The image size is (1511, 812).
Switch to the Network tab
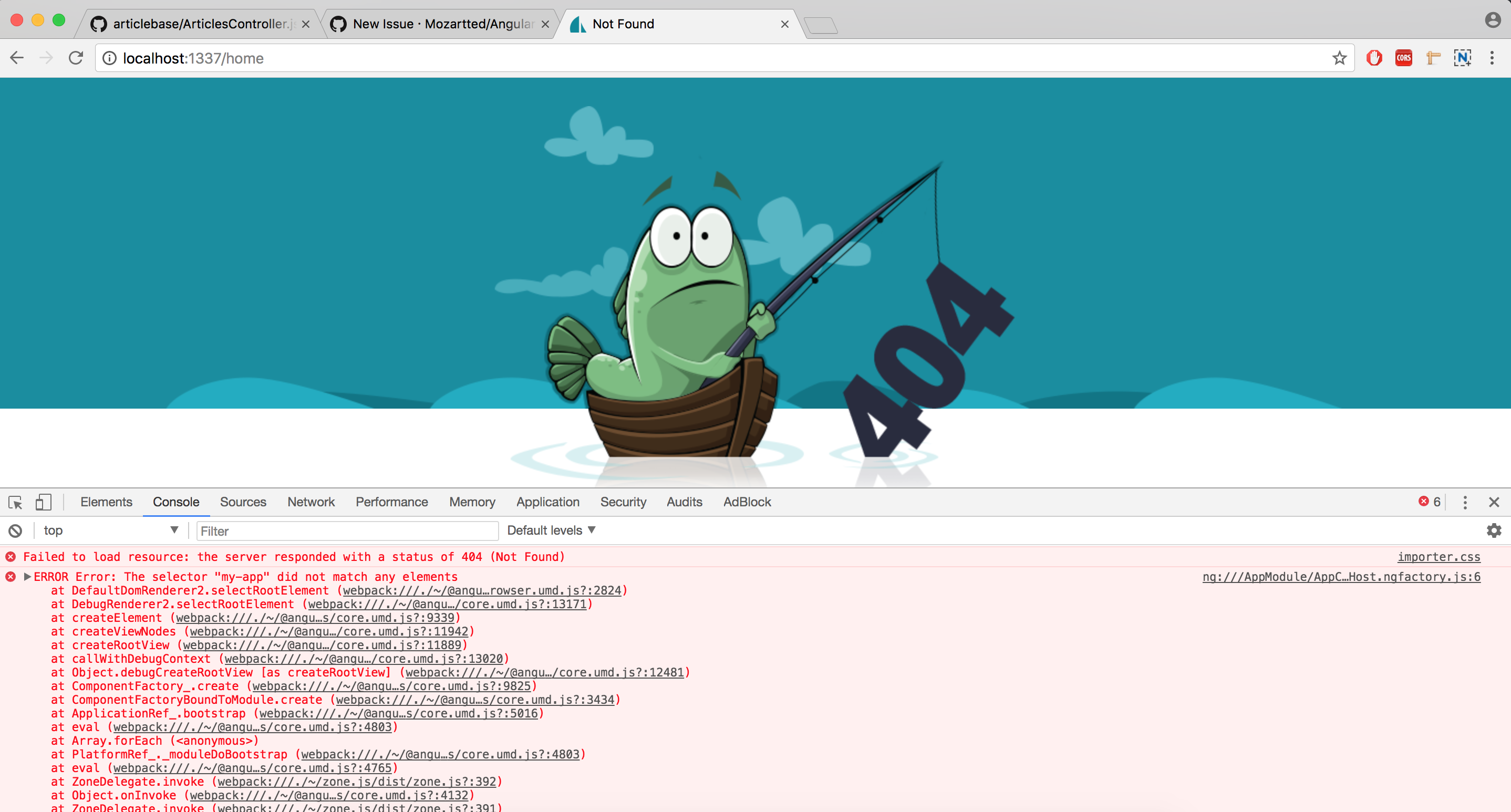311,503
